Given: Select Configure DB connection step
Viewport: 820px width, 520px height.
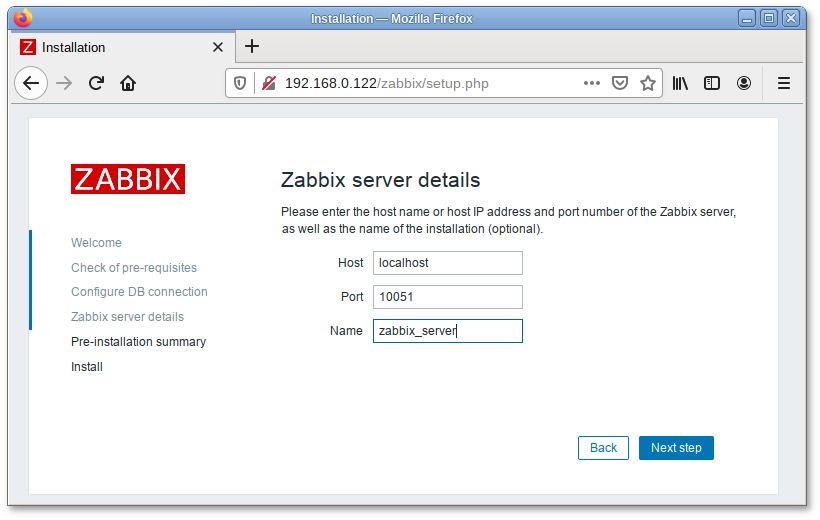Looking at the screenshot, I should (139, 291).
